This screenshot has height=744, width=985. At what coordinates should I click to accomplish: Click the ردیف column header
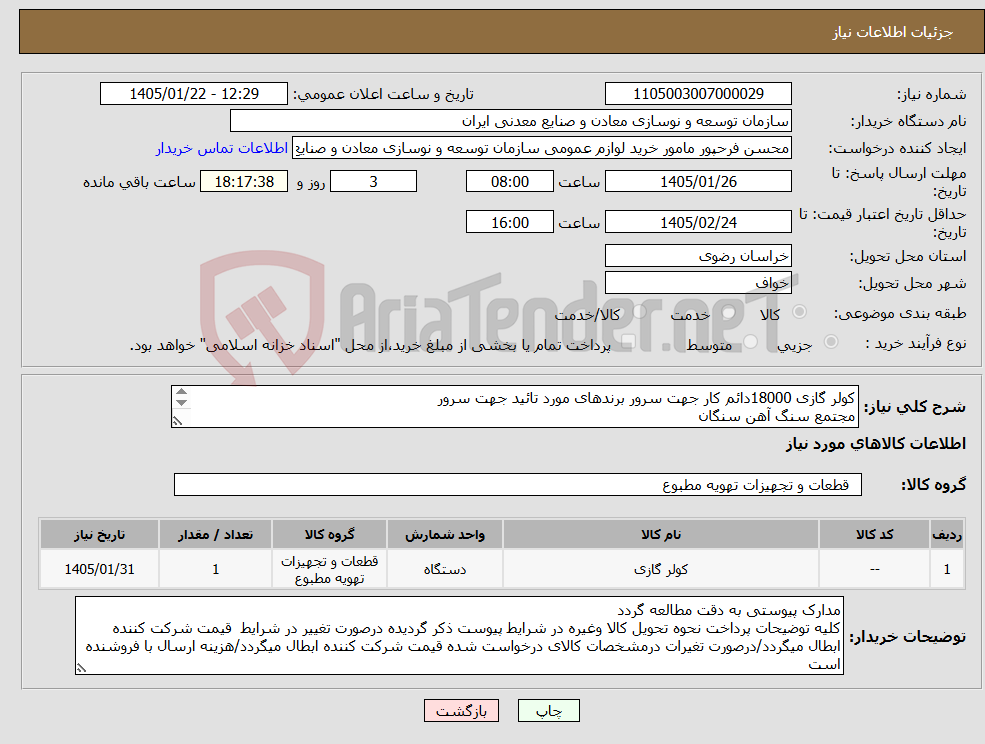pyautogui.click(x=947, y=534)
